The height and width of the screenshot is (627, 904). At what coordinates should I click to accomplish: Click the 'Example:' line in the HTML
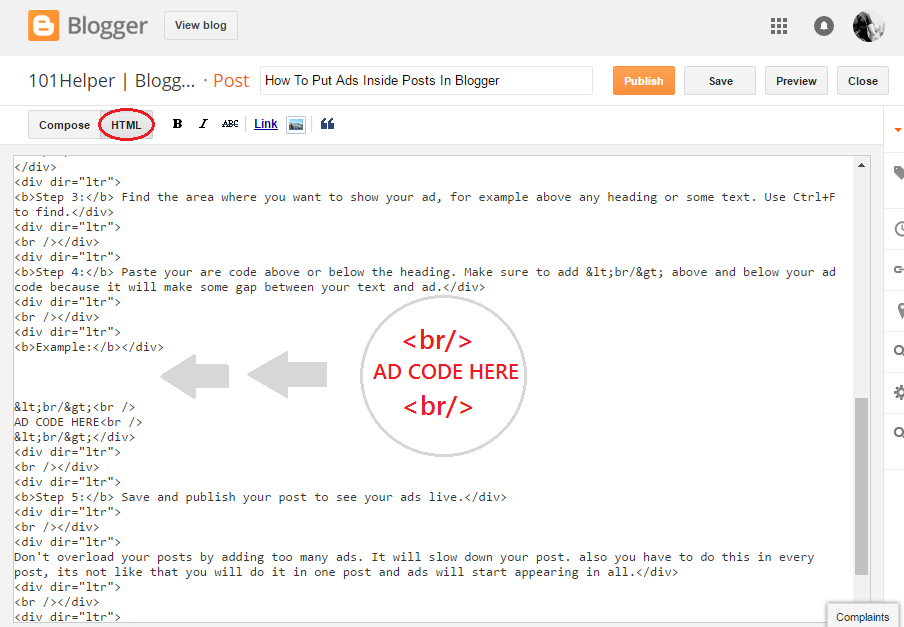pyautogui.click(x=89, y=347)
